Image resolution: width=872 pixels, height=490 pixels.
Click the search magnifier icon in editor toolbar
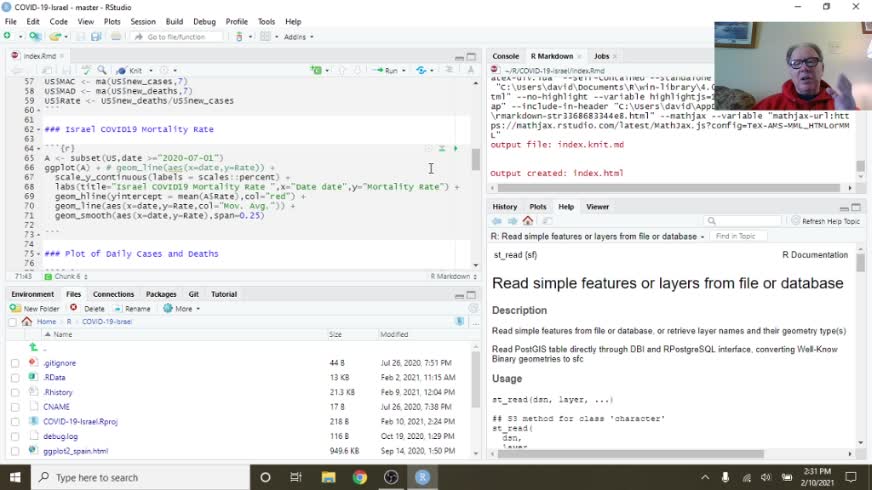click(102, 70)
